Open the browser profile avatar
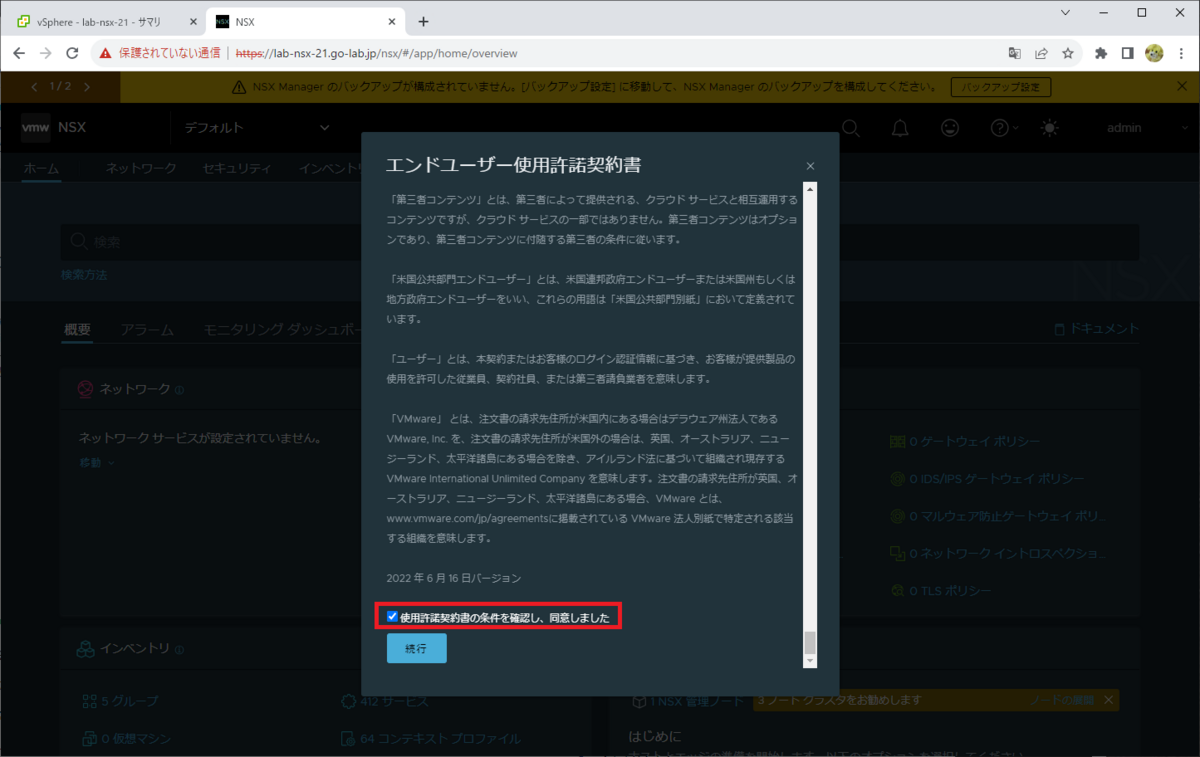 [1154, 53]
